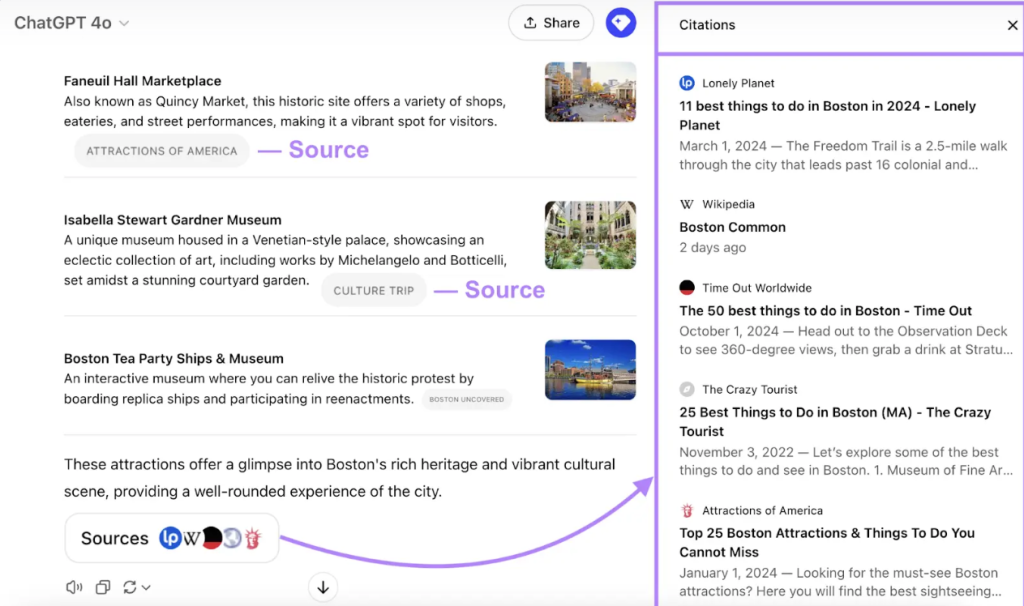1024x606 pixels.
Task: Open the Isabella Stewart Gardner Museum thumbnail
Action: [590, 235]
